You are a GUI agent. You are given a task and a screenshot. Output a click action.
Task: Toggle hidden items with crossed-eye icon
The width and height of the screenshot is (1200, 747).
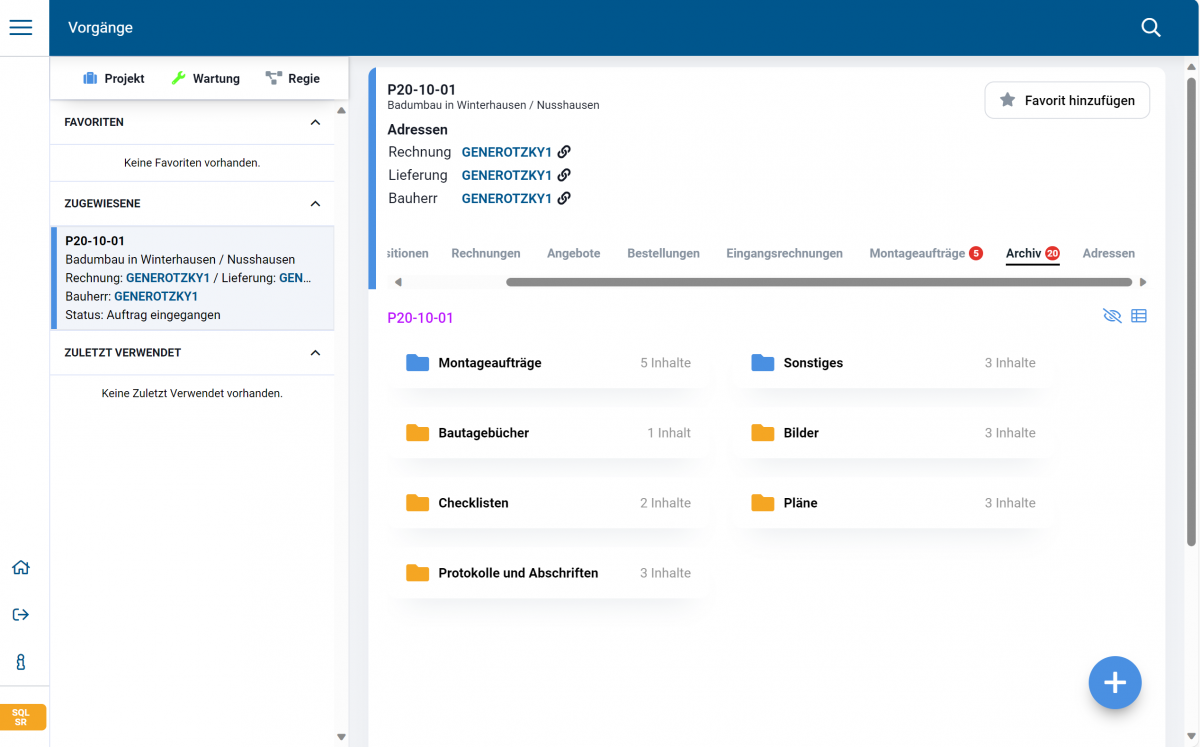(x=1112, y=316)
